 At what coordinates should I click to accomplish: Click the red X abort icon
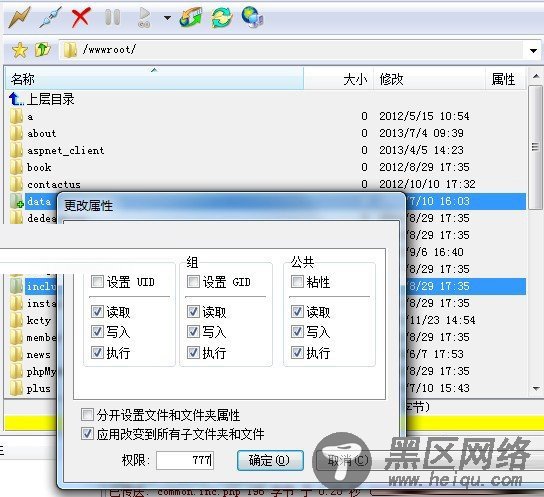[81, 17]
